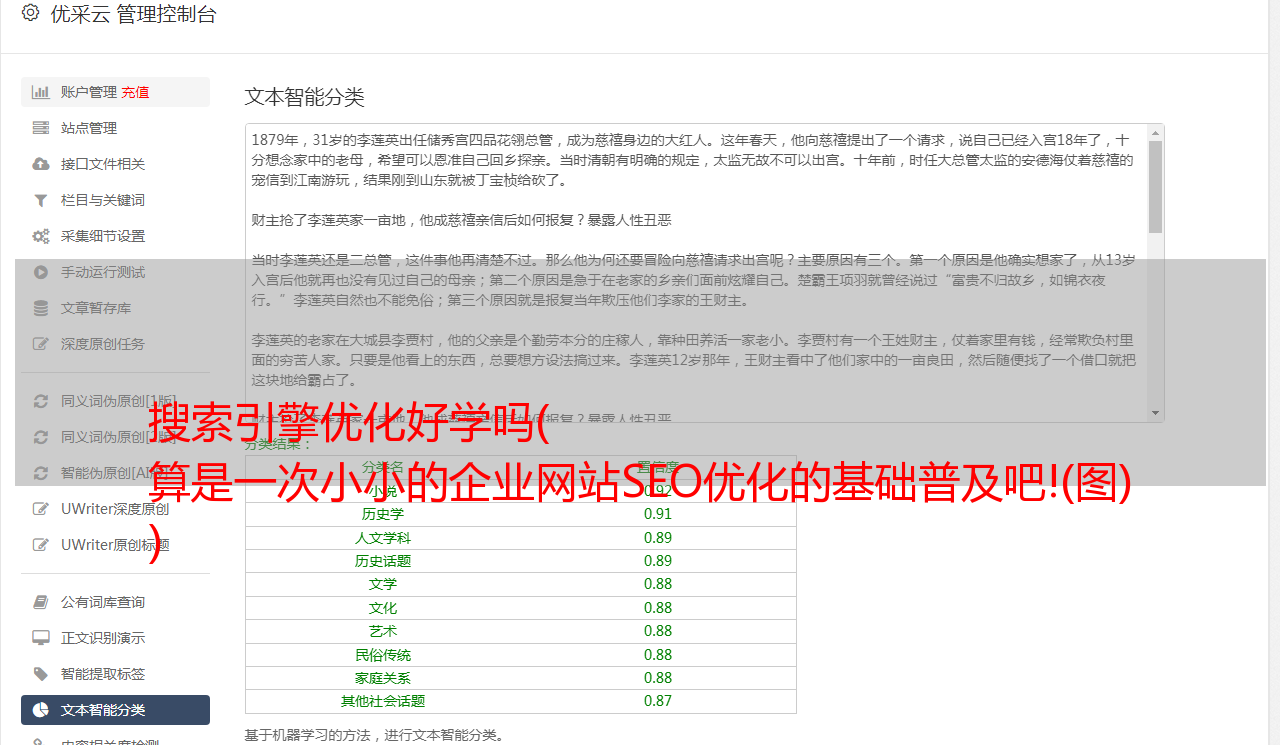Click the 0.88 value in 艺术 row

[x=658, y=631]
